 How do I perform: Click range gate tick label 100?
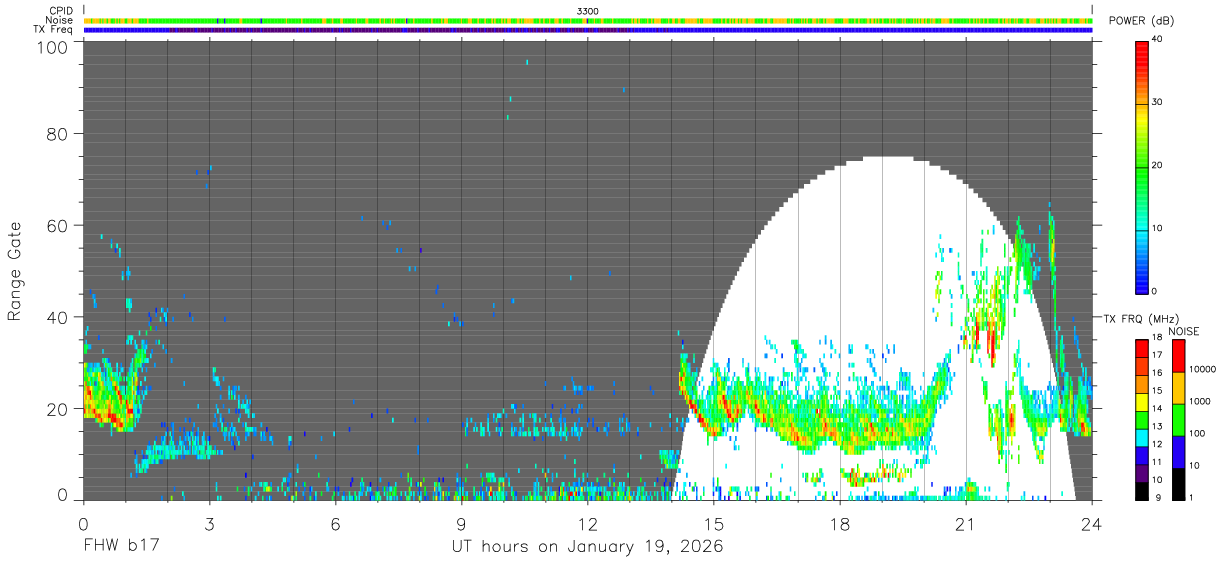[53, 46]
